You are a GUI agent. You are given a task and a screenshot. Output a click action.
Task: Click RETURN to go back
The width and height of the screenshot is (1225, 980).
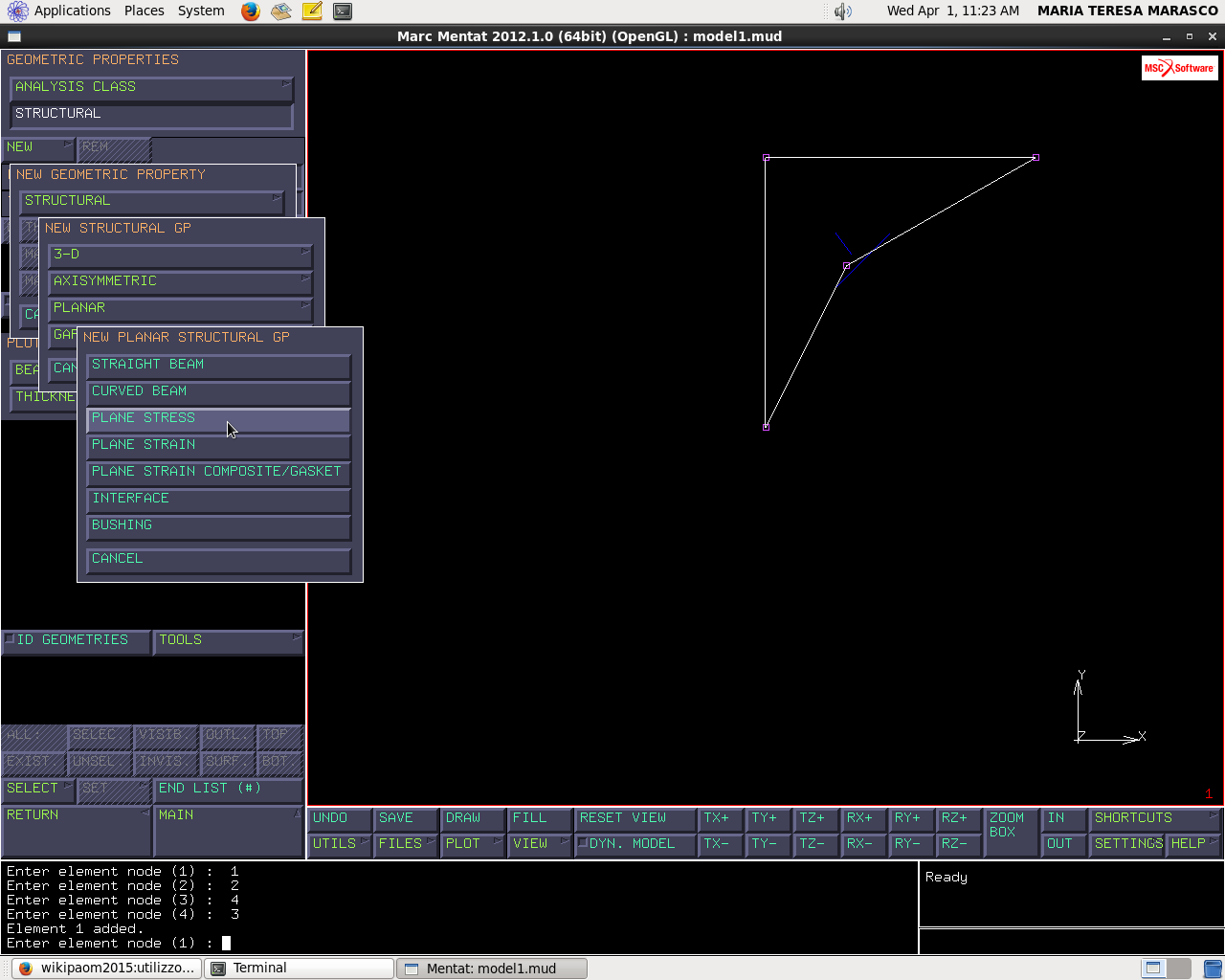76,831
